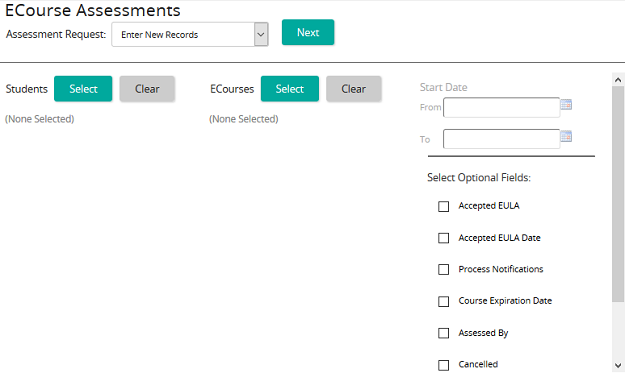Viewport: 627px width, 377px height.
Task: Open the Assessment Request dropdown
Action: pos(190,34)
